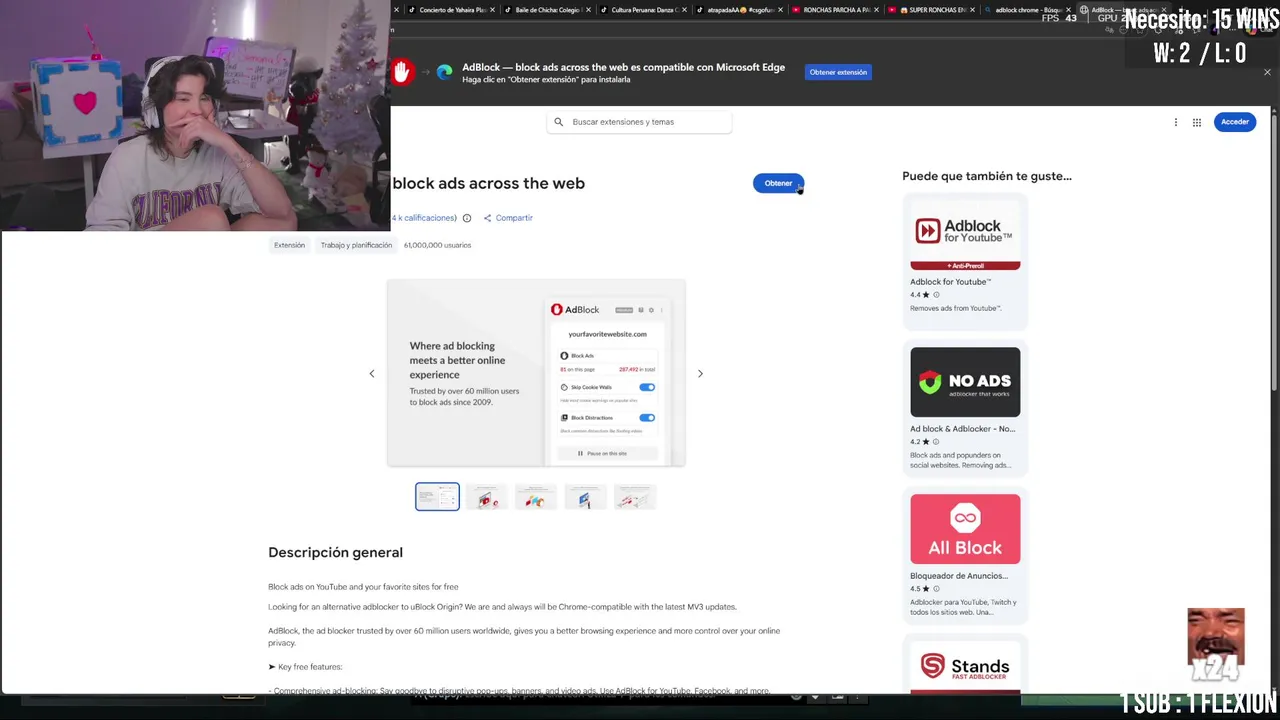Click the main AdBlock preview image
The width and height of the screenshot is (1280, 720).
pyautogui.click(x=536, y=373)
